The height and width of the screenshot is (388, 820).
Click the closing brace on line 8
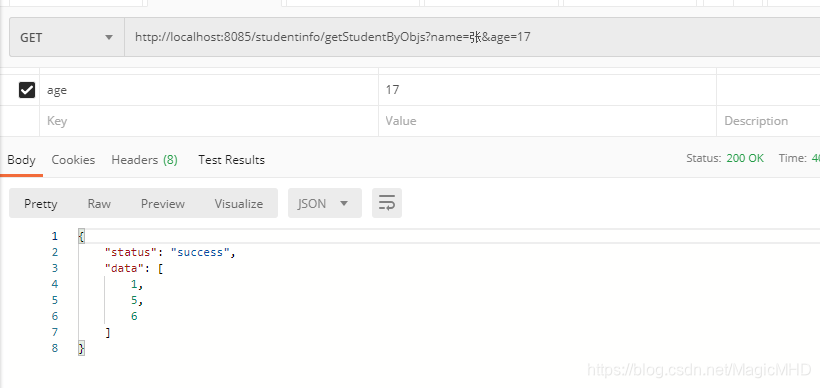81,348
